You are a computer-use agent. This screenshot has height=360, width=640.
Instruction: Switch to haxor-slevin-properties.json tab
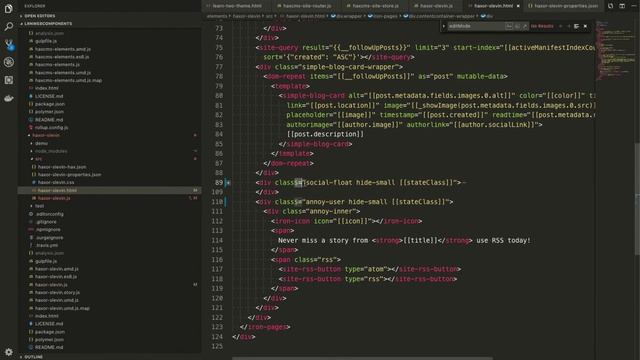[563, 6]
